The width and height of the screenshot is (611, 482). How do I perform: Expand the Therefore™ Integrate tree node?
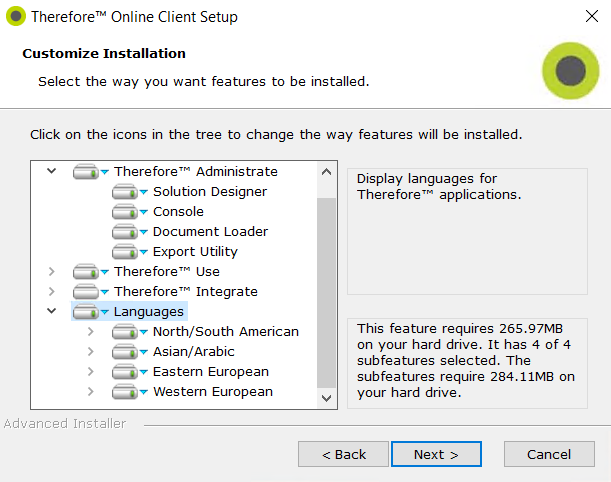pyautogui.click(x=51, y=291)
